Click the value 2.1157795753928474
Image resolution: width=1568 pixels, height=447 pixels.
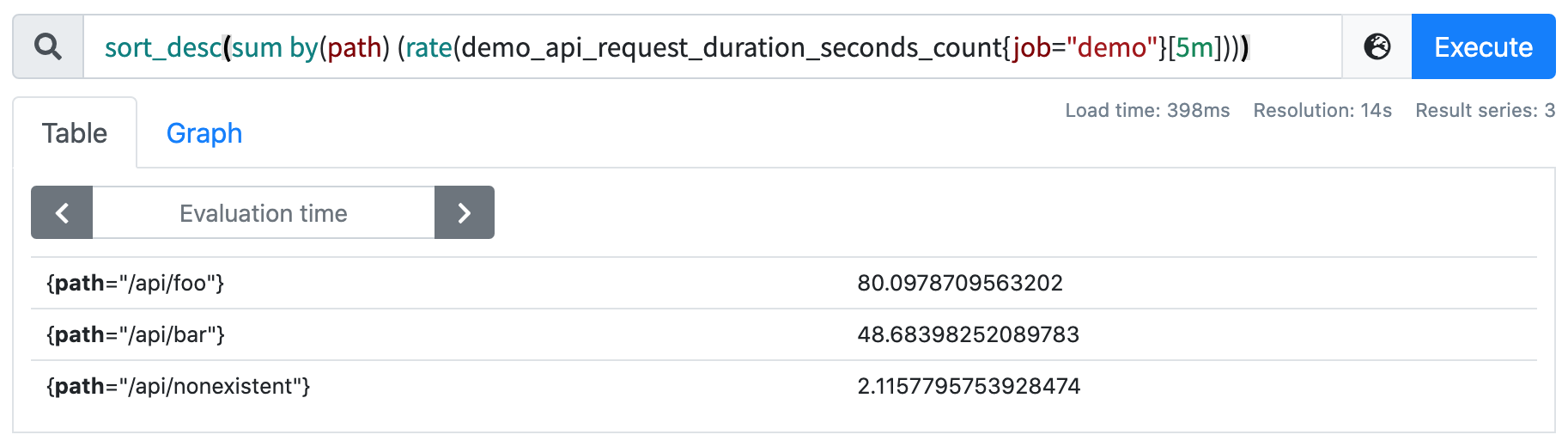coord(969,386)
